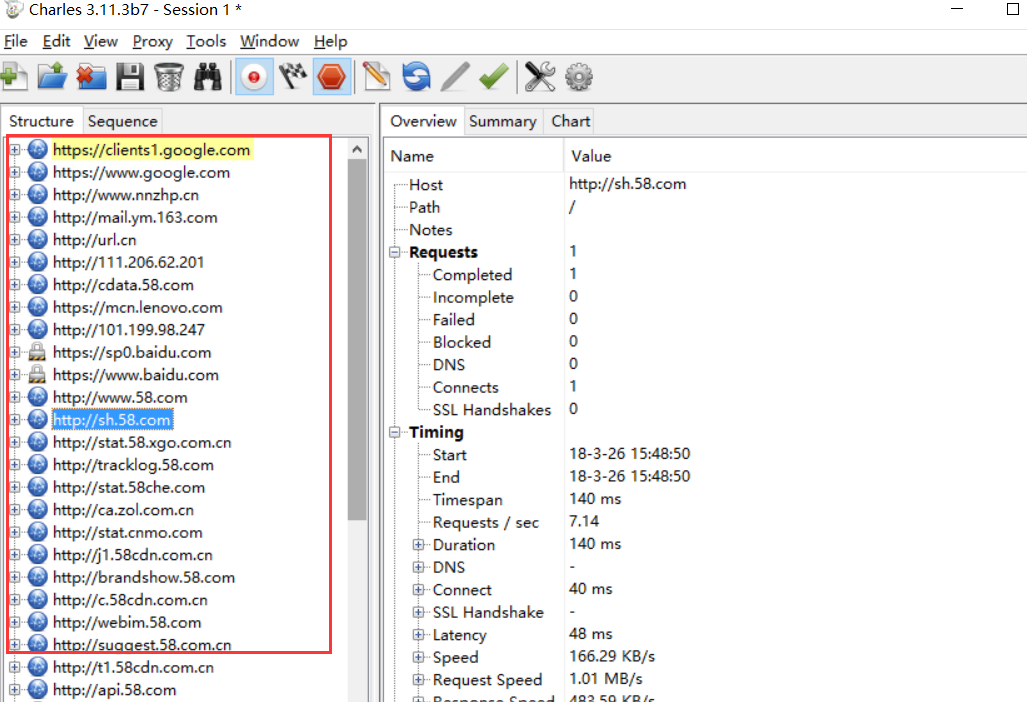Expand the Request Speed row

point(418,680)
